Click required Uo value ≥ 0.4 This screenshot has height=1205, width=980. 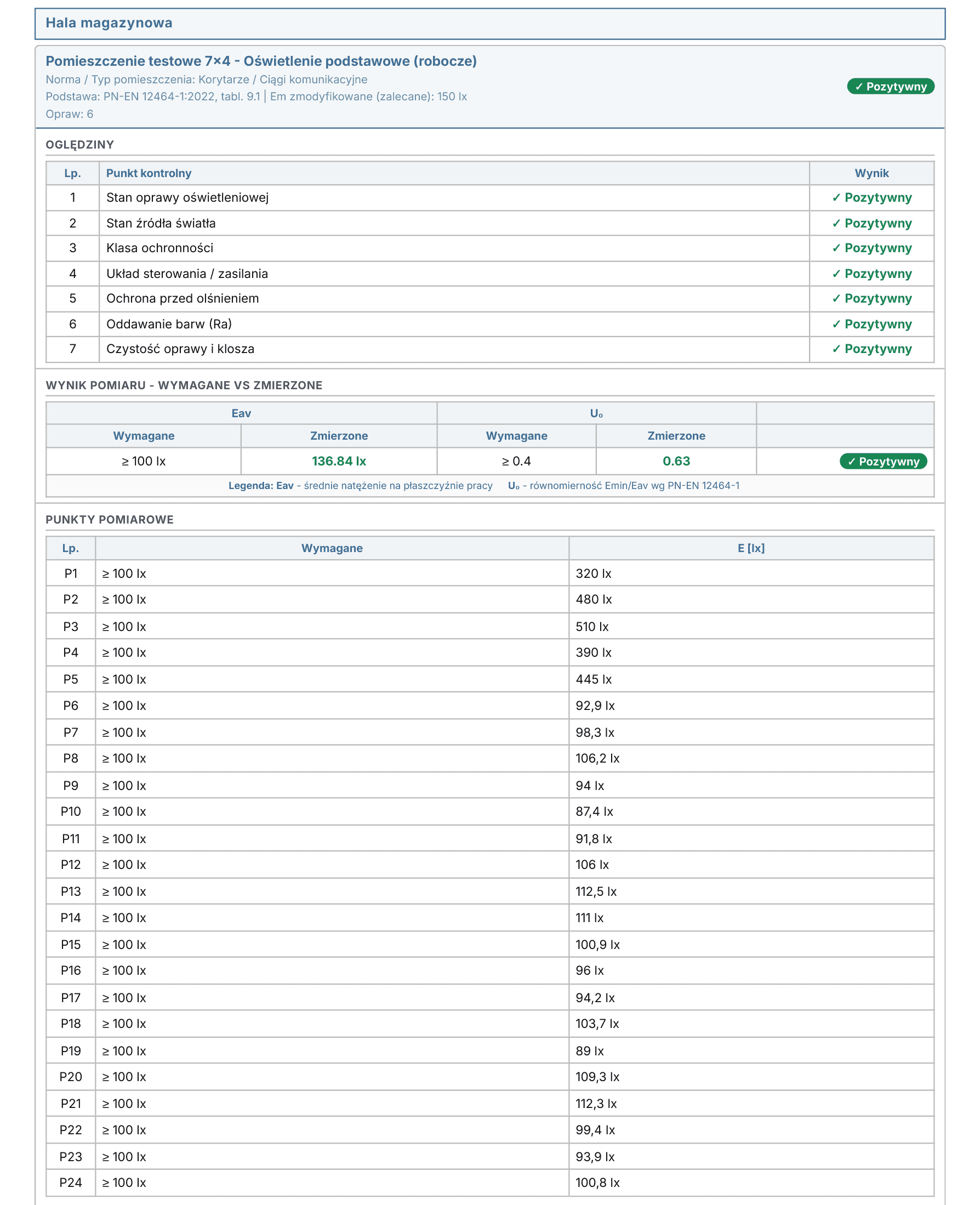[516, 462]
